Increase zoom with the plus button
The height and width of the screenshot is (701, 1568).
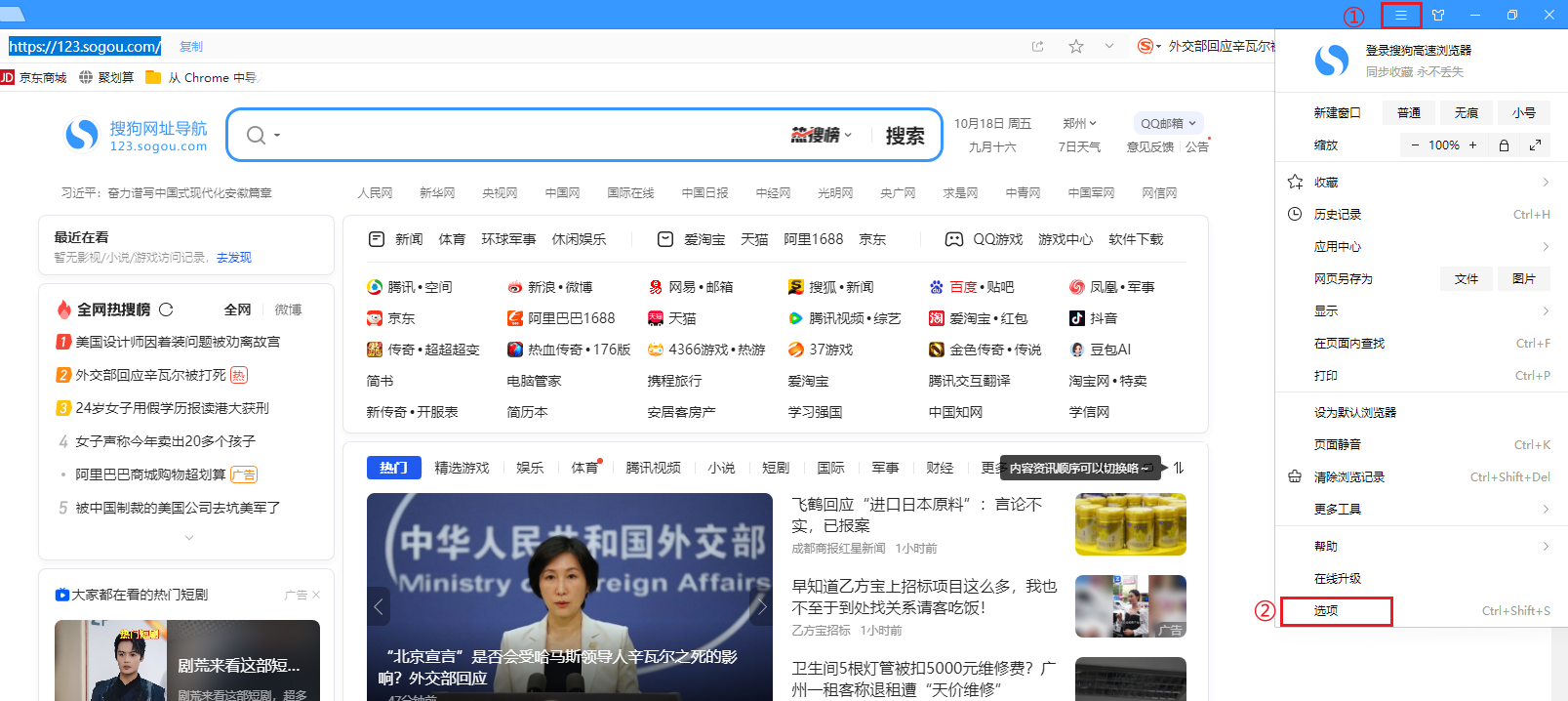coord(1472,145)
